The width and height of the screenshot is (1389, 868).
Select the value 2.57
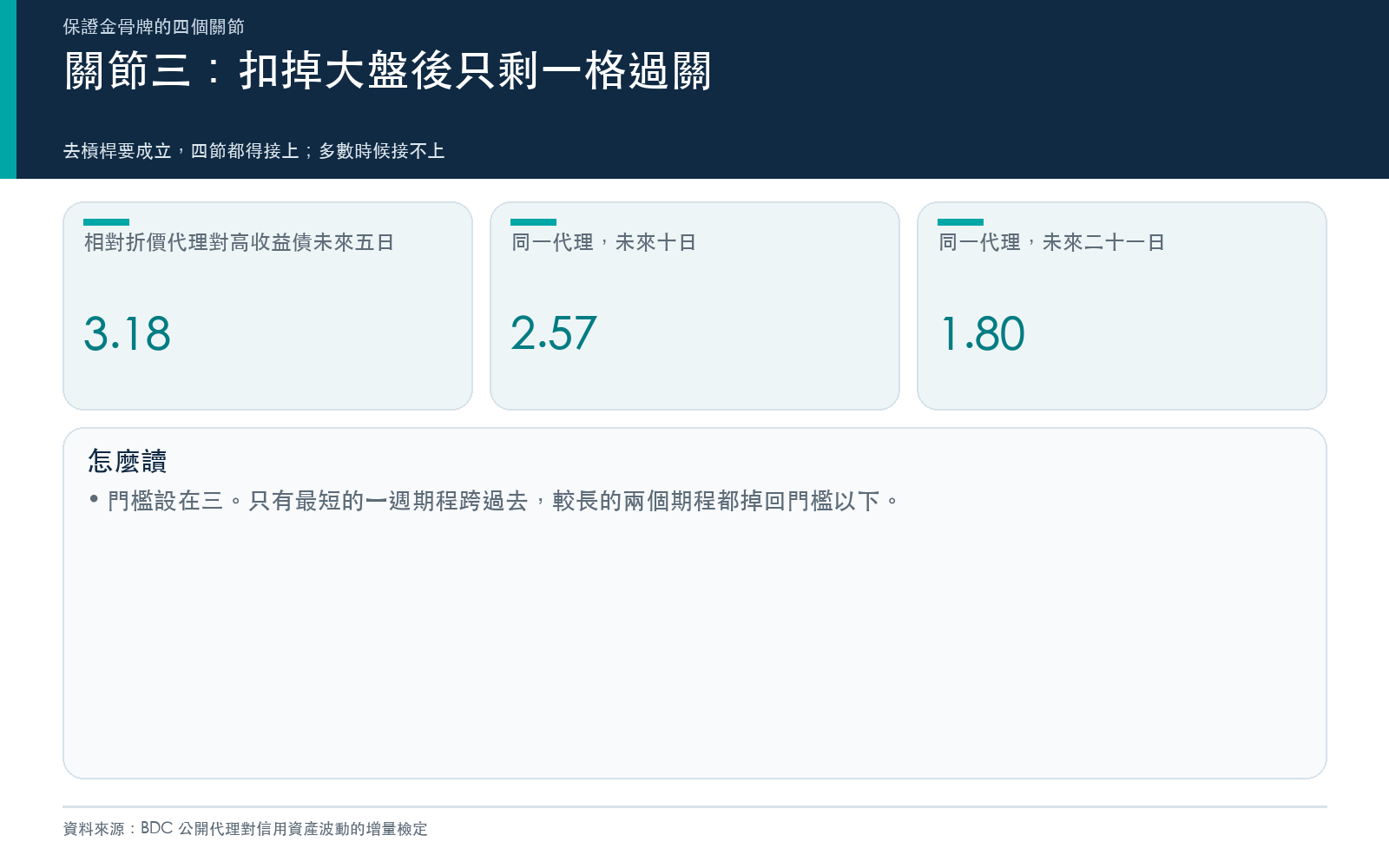coord(554,334)
